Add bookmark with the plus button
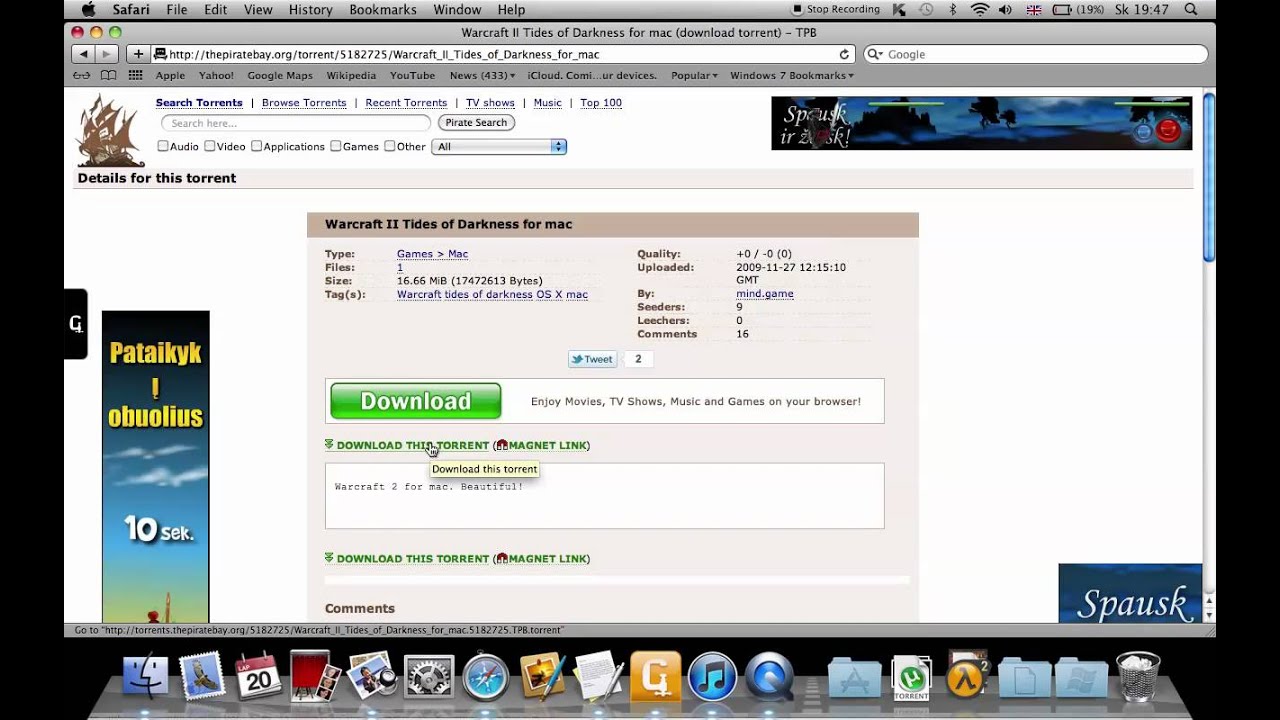 pyautogui.click(x=138, y=54)
